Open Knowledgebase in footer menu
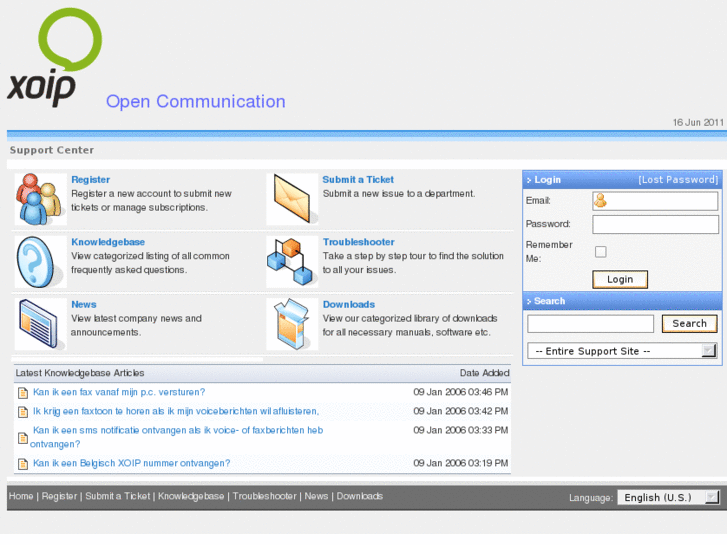 pyautogui.click(x=191, y=496)
